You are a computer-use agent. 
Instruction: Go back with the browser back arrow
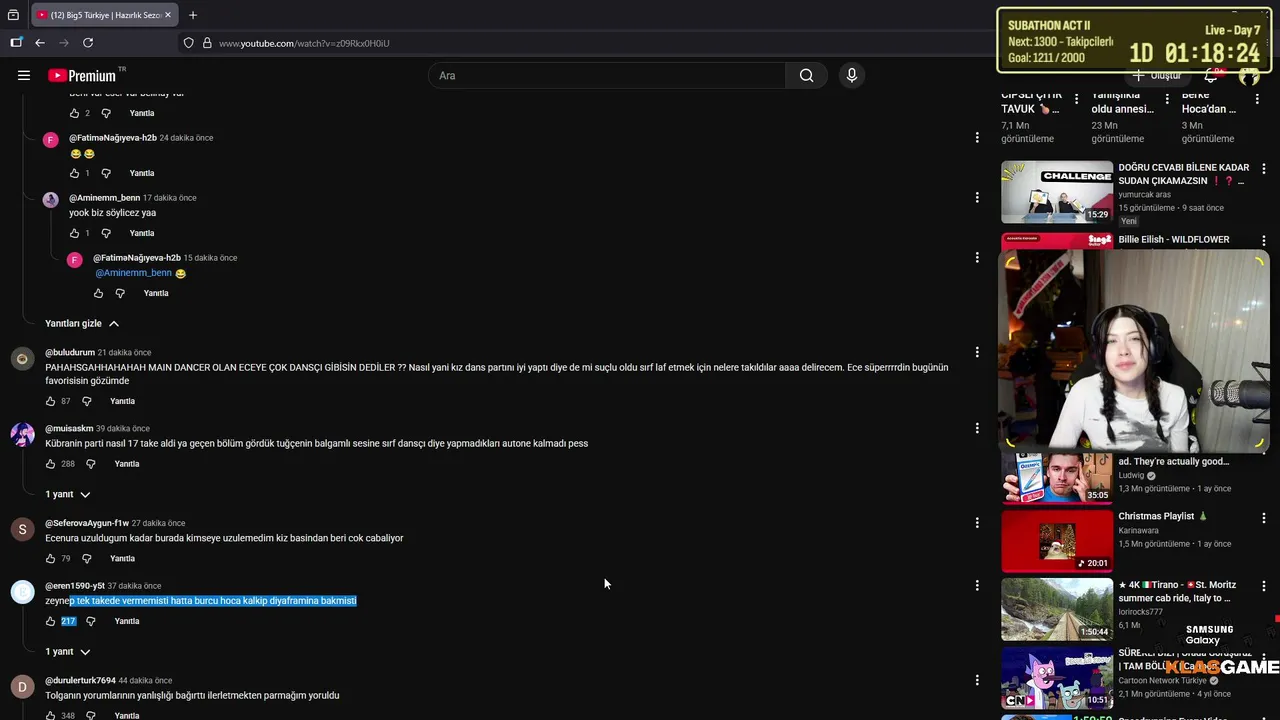(40, 43)
